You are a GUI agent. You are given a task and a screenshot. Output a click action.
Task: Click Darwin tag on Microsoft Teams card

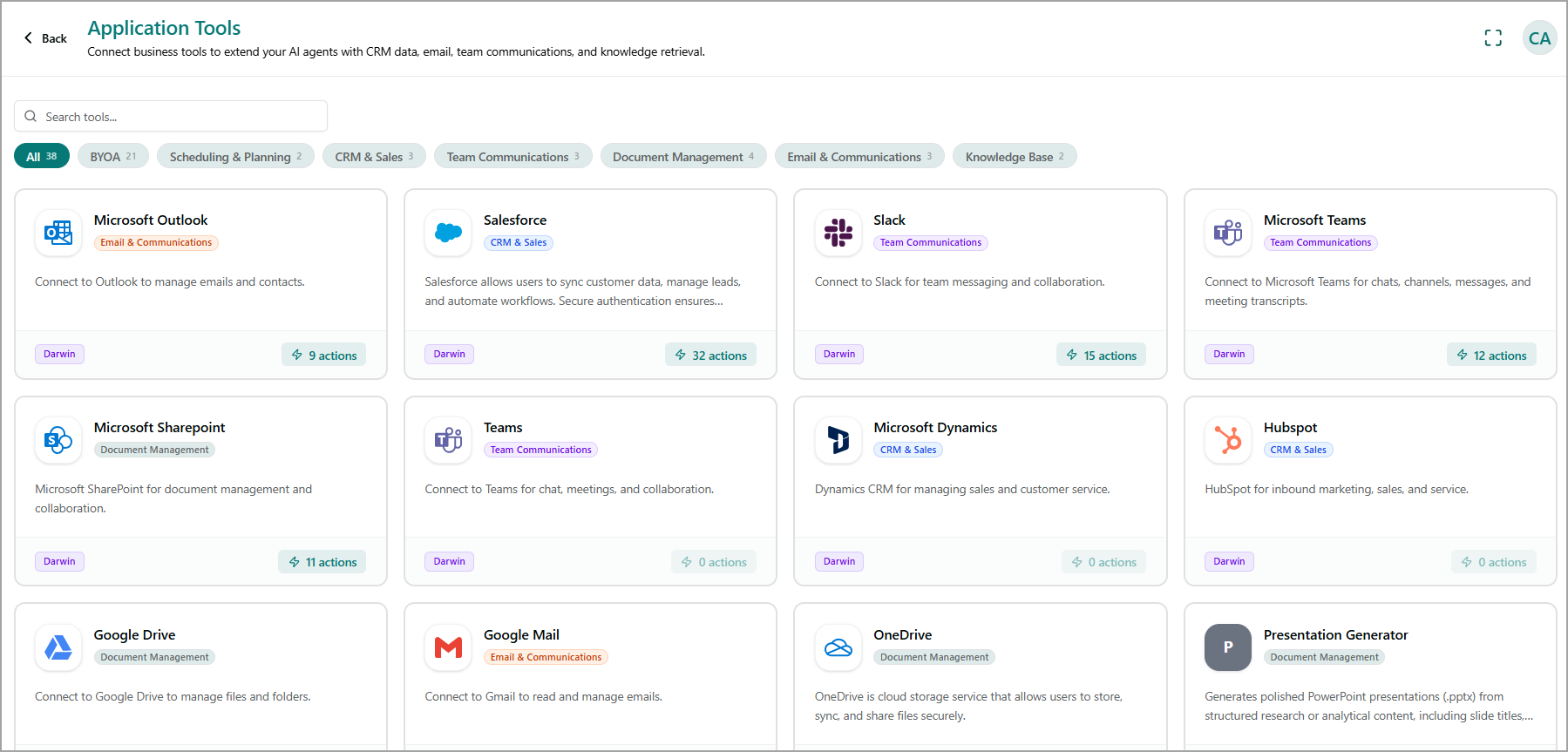[x=1229, y=354]
